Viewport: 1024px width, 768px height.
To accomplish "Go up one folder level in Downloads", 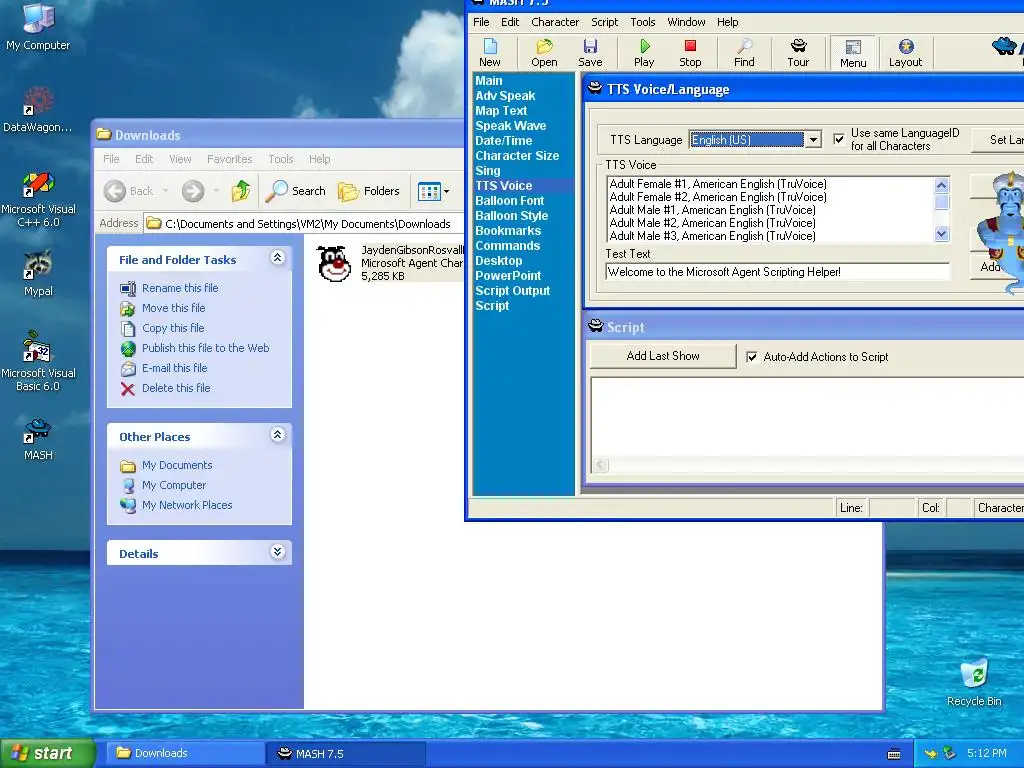I will pyautogui.click(x=240, y=191).
